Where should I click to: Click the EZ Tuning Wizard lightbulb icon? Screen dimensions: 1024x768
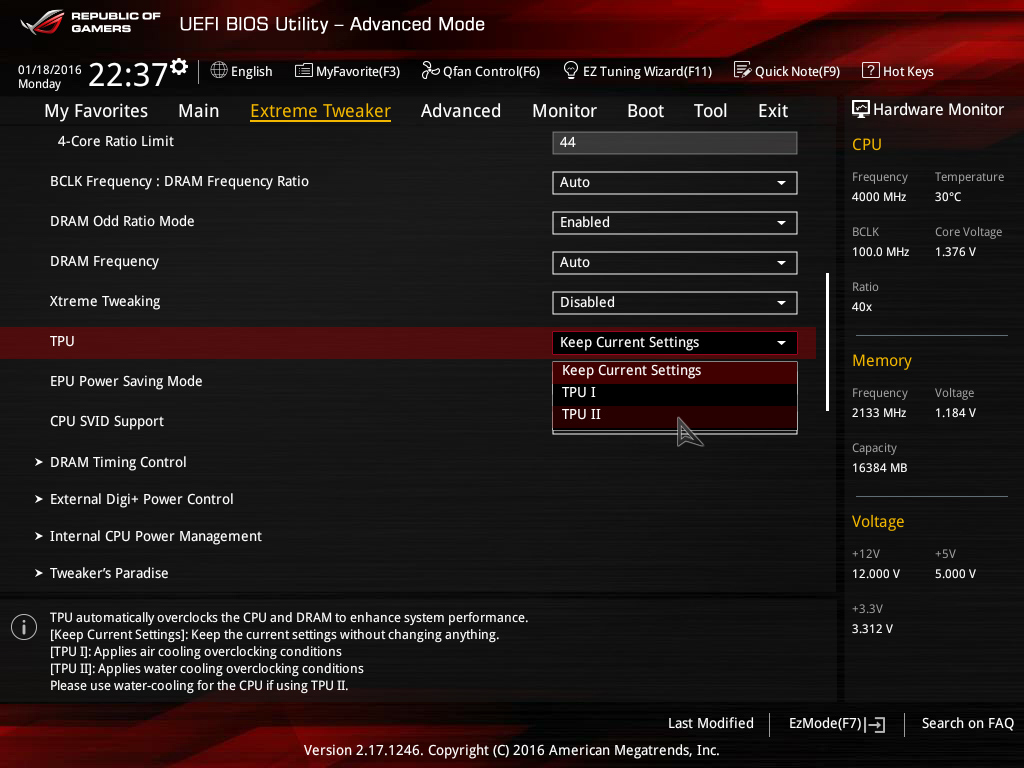[570, 70]
